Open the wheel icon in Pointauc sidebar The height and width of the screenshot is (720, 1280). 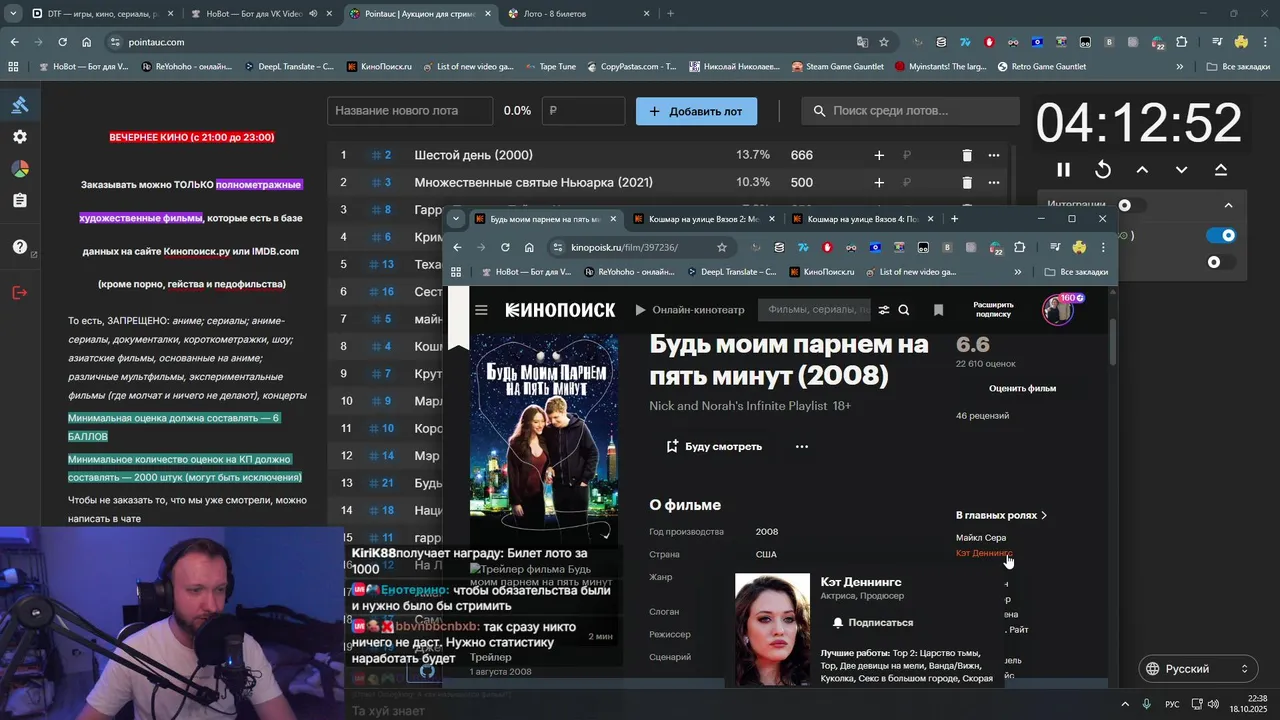click(x=20, y=169)
